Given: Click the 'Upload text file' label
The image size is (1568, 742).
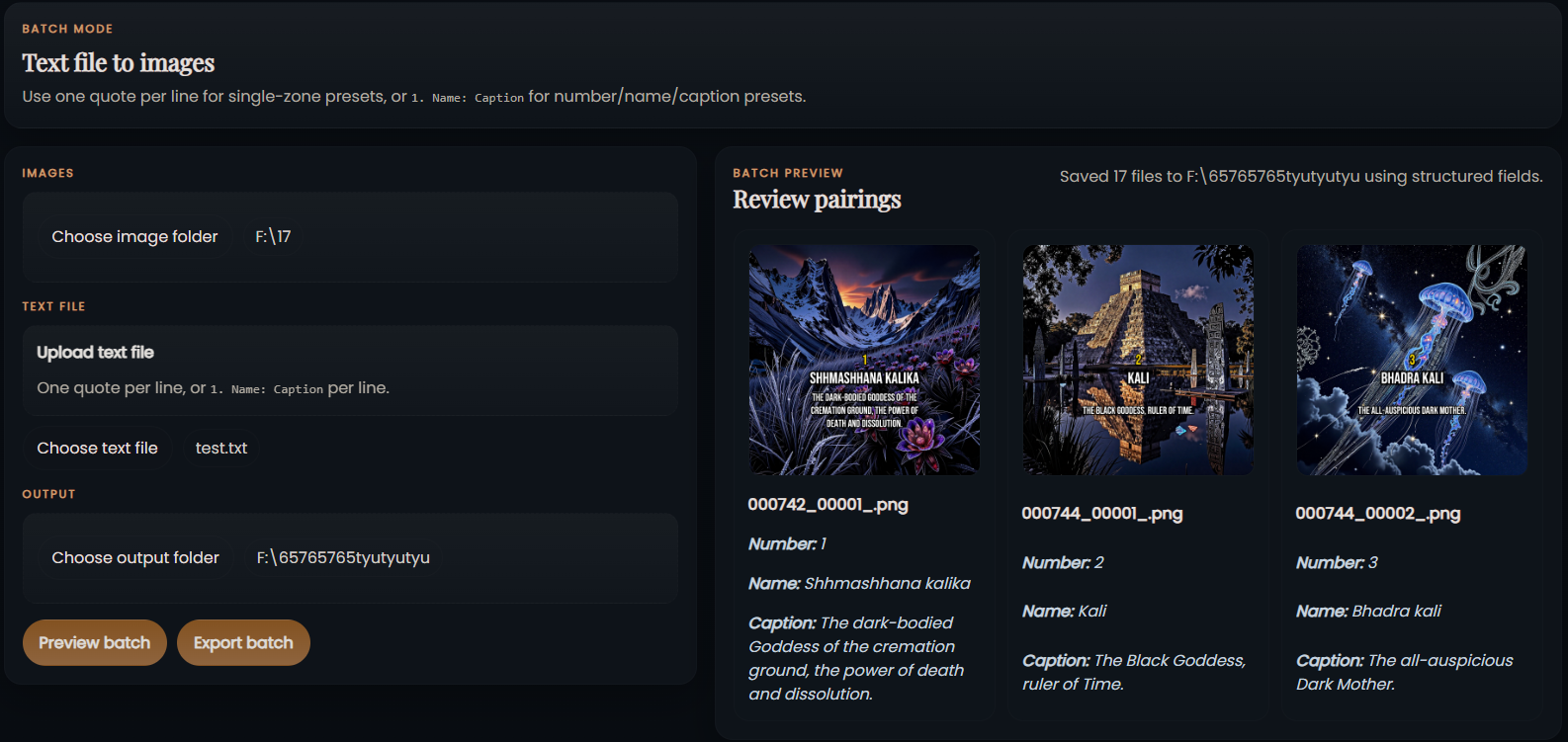Looking at the screenshot, I should pyautogui.click(x=95, y=353).
